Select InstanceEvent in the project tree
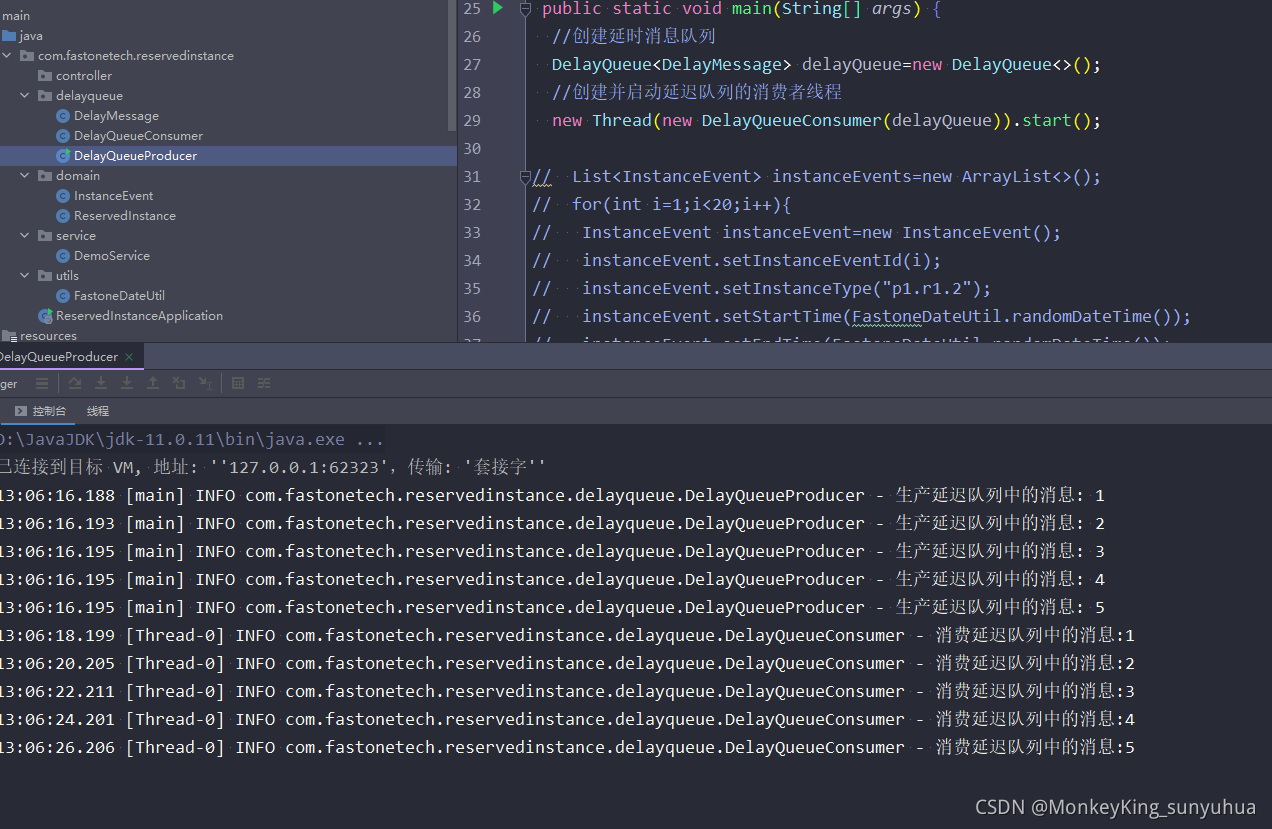Viewport: 1272px width, 829px height. 113,196
